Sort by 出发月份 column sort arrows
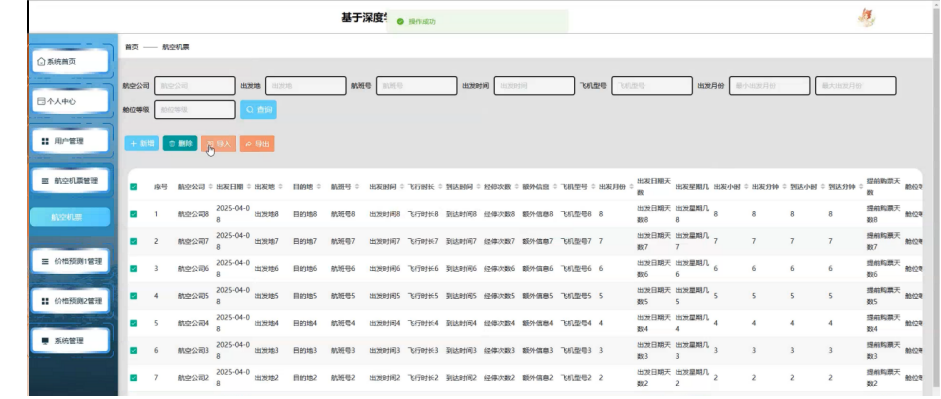Viewport: 941px width, 399px height. tap(631, 187)
